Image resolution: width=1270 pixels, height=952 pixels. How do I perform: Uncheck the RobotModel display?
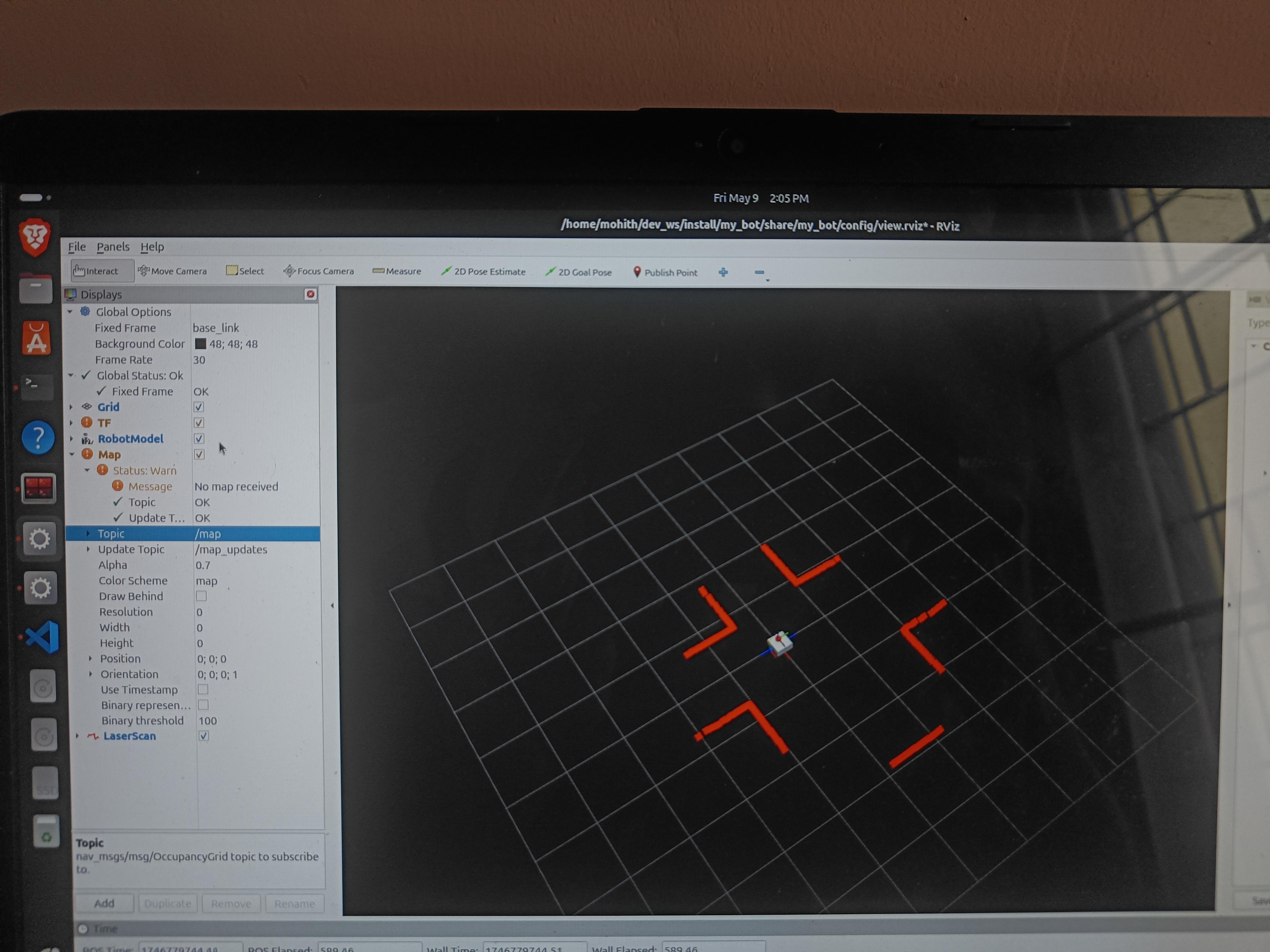(x=199, y=439)
